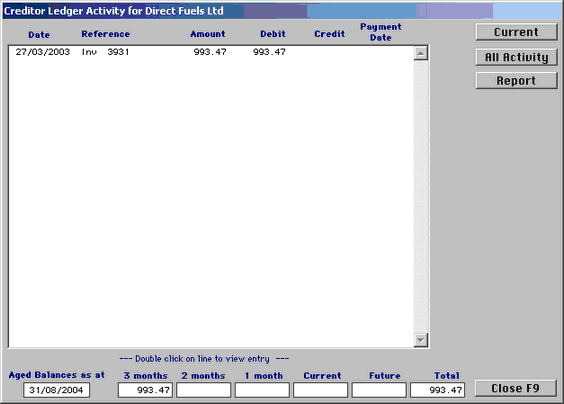
Task: Click the 'Double click on line' hint text
Action: [204, 359]
